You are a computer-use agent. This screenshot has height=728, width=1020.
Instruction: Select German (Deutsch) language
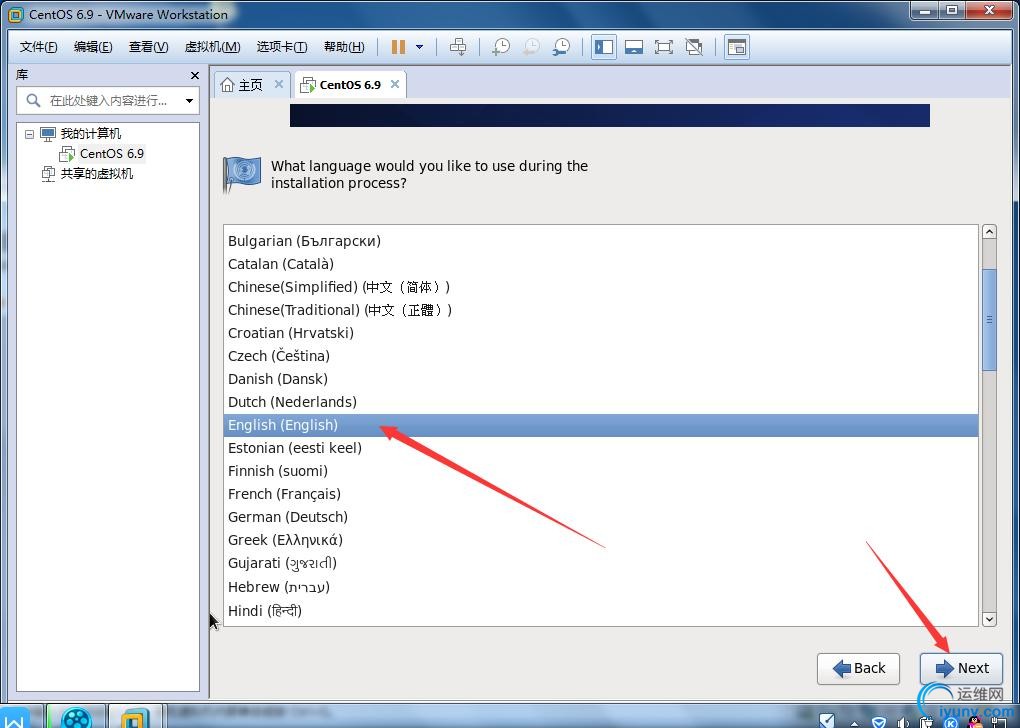[601, 517]
